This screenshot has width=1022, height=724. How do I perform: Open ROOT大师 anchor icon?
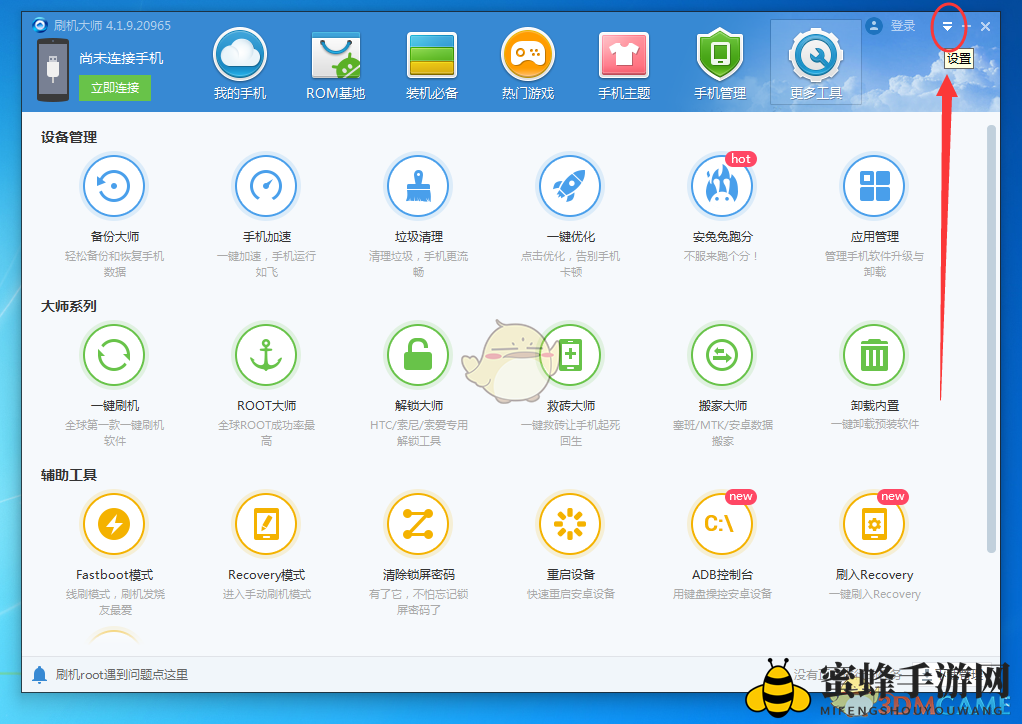[266, 355]
